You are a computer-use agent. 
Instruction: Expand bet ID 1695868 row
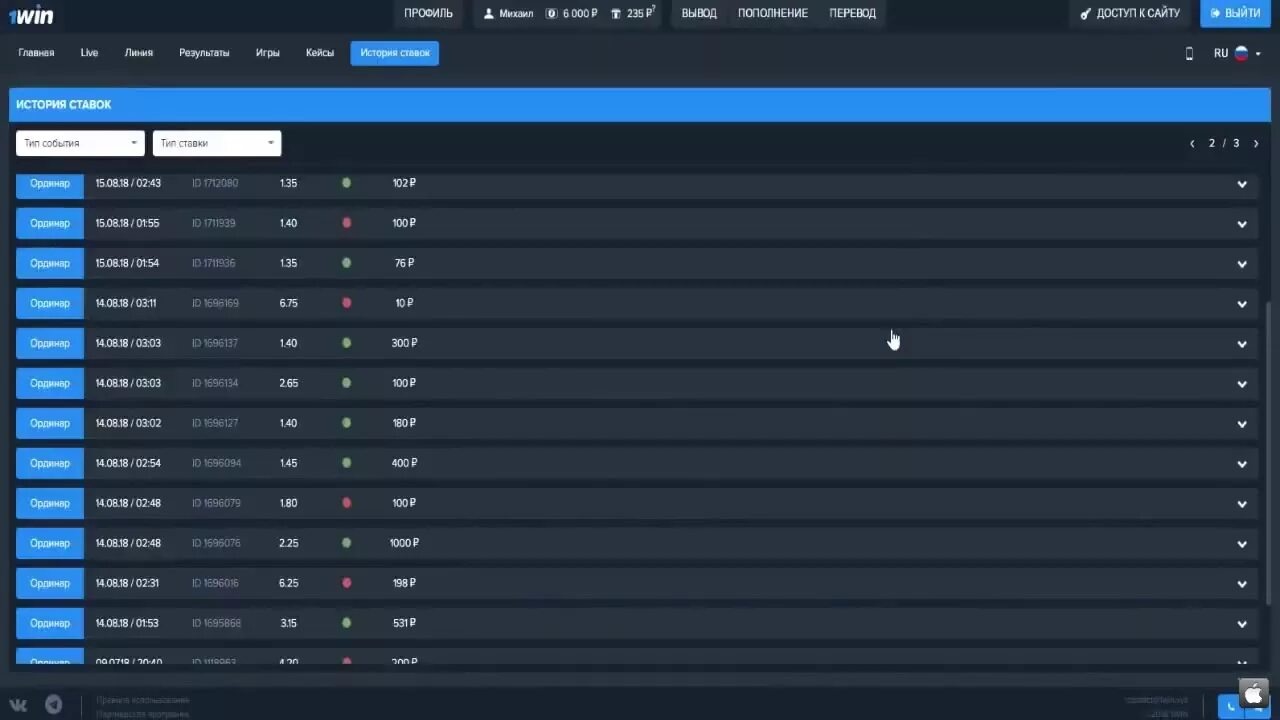click(x=1242, y=624)
